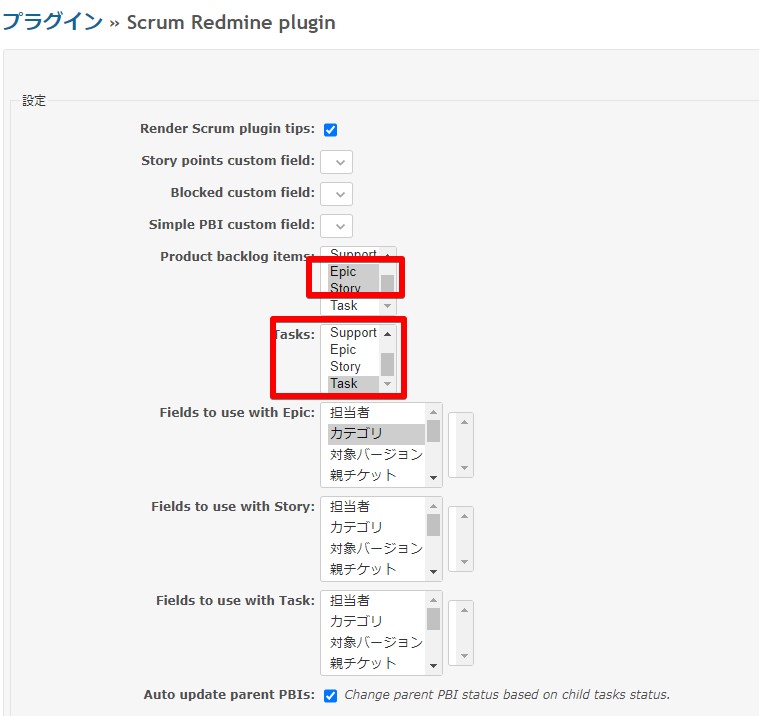759x716 pixels.
Task: Select カテゴリ in Fields to use with Task
Action: pyautogui.click(x=377, y=622)
